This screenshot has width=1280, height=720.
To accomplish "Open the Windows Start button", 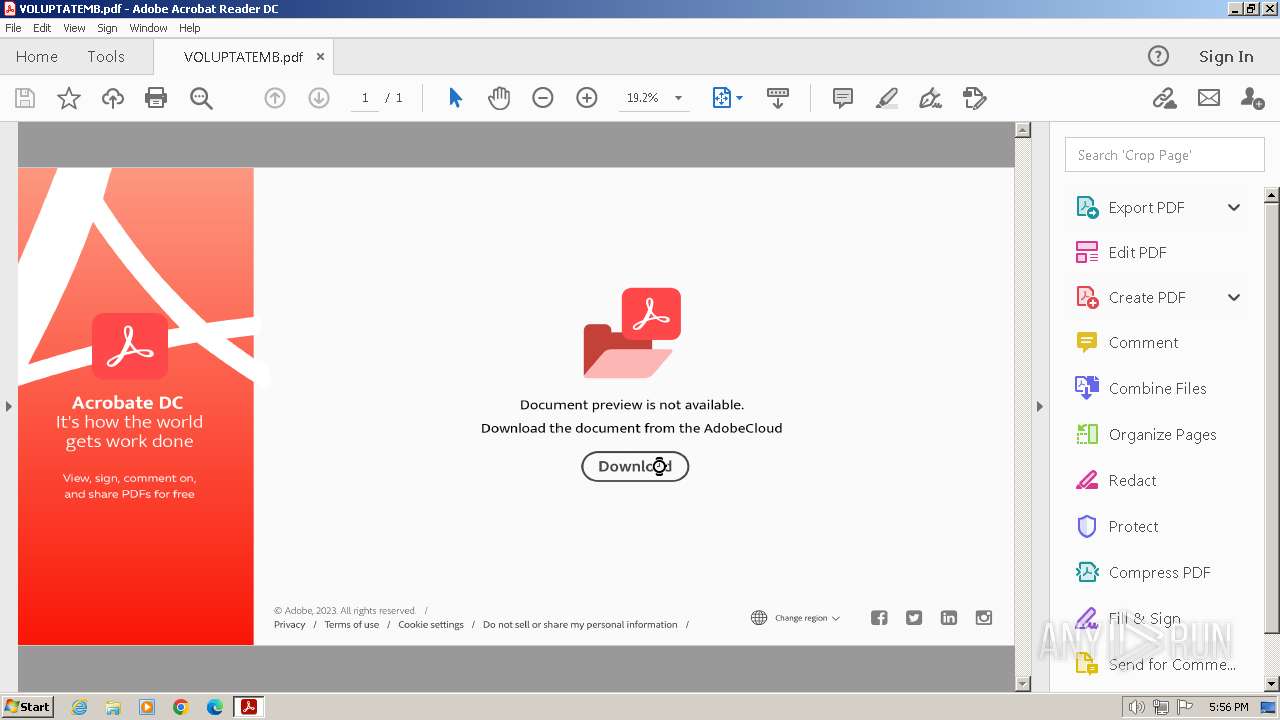I will (27, 706).
